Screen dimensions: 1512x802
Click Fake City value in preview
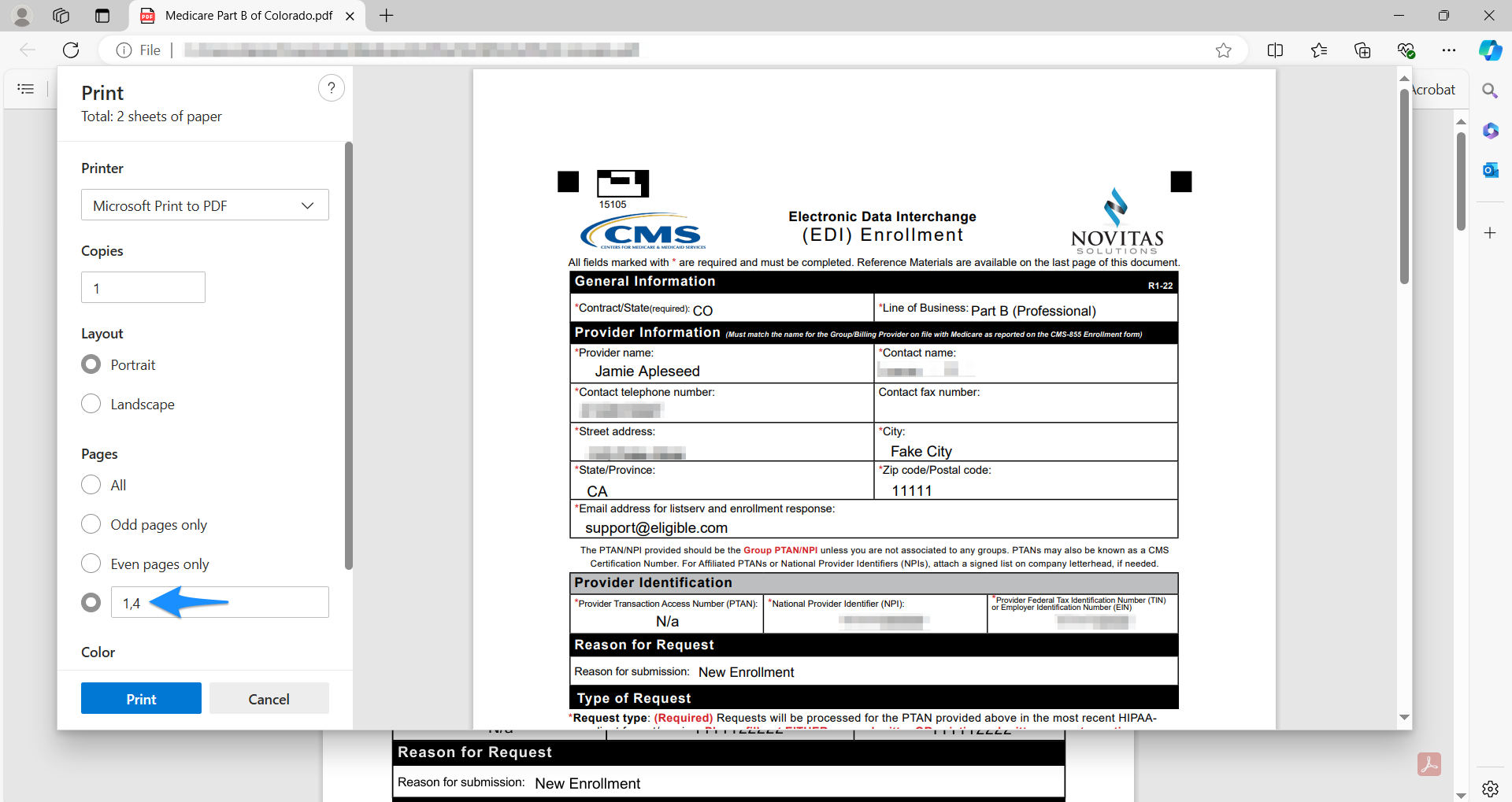pos(921,452)
